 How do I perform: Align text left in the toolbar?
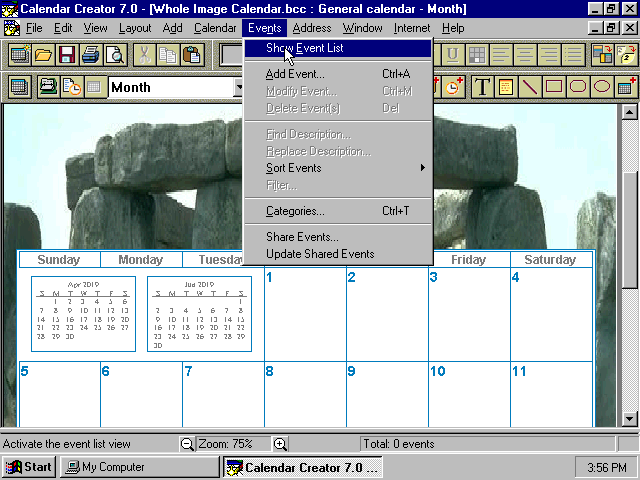point(501,54)
